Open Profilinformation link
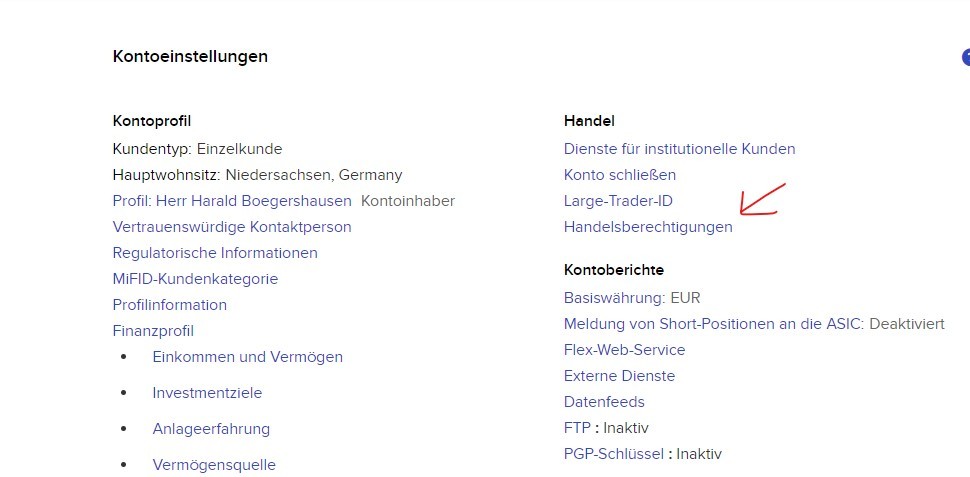Viewport: 970px width, 477px height. pyautogui.click(x=170, y=305)
